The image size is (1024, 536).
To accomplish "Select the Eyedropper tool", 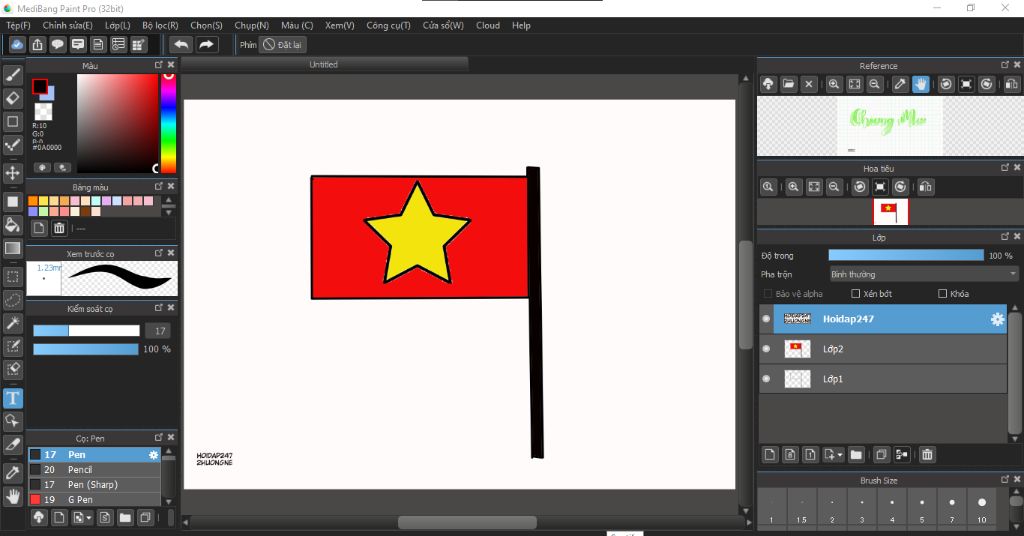I will (x=12, y=473).
